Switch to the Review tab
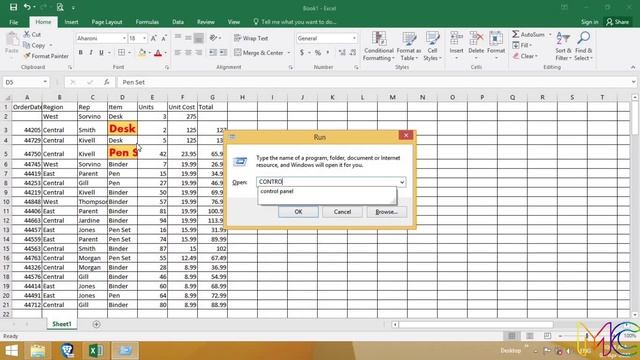Viewport: 640px width, 360px height. point(206,22)
